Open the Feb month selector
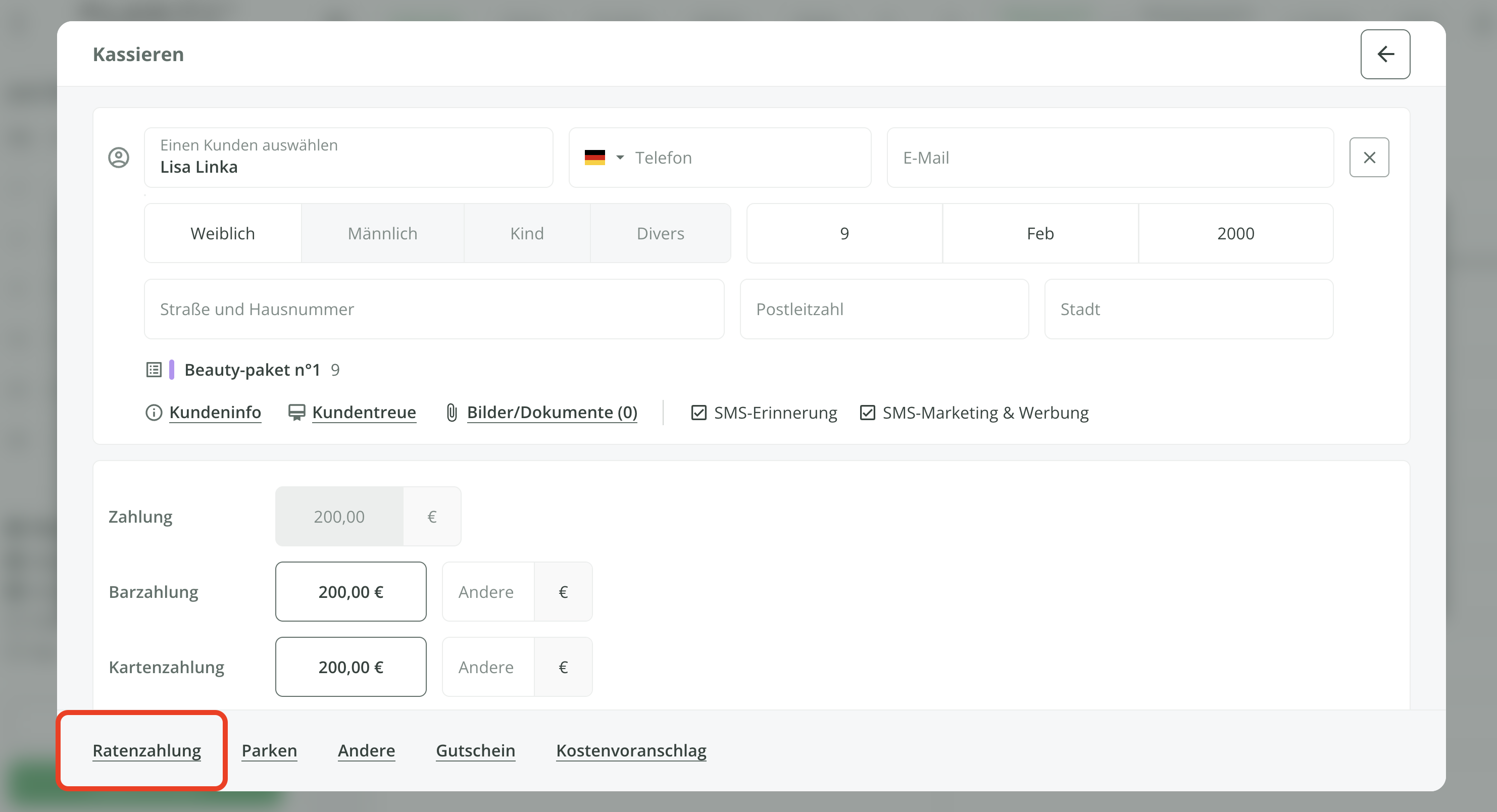Viewport: 1497px width, 812px height. pyautogui.click(x=1039, y=233)
